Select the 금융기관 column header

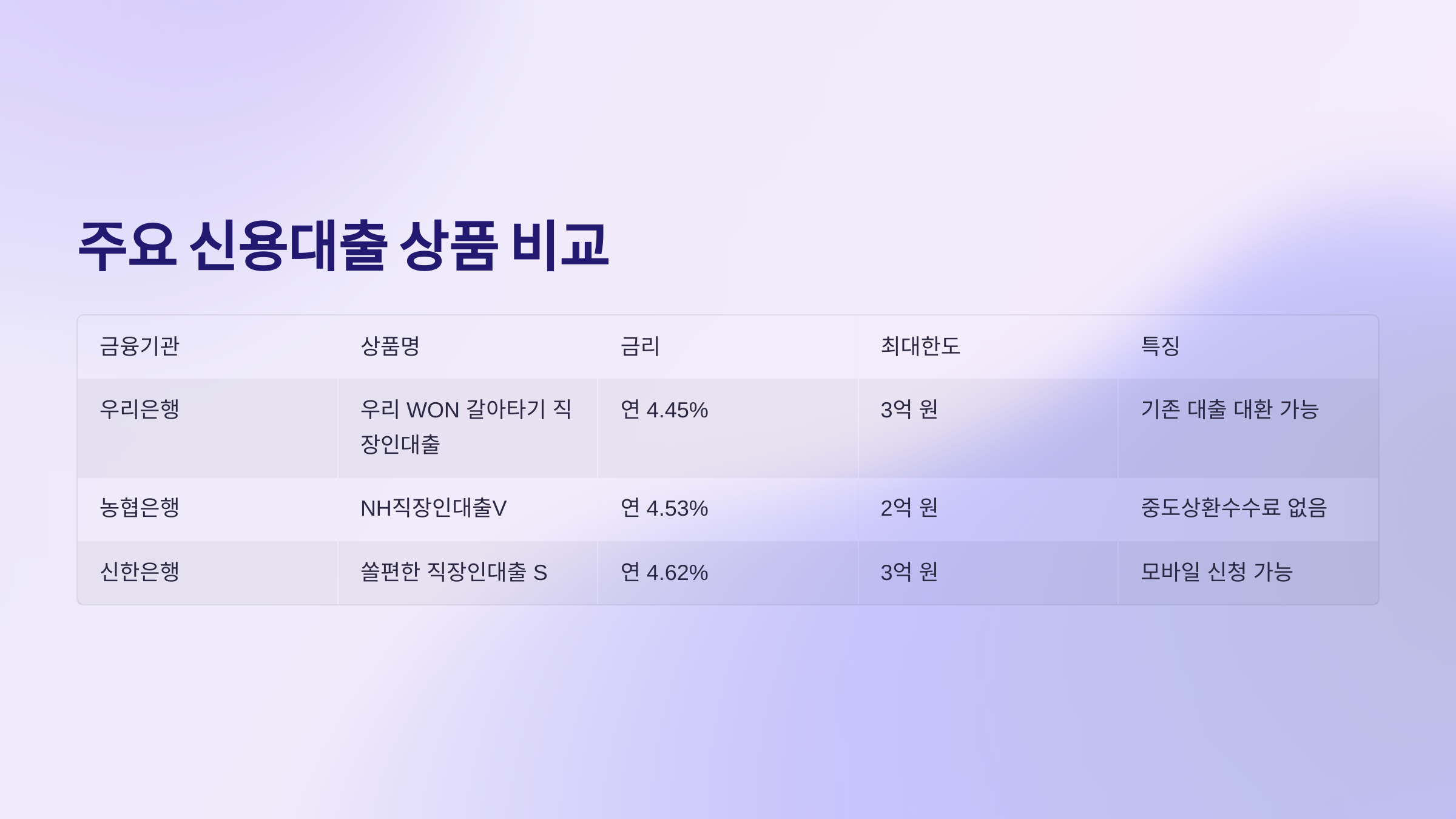[140, 346]
